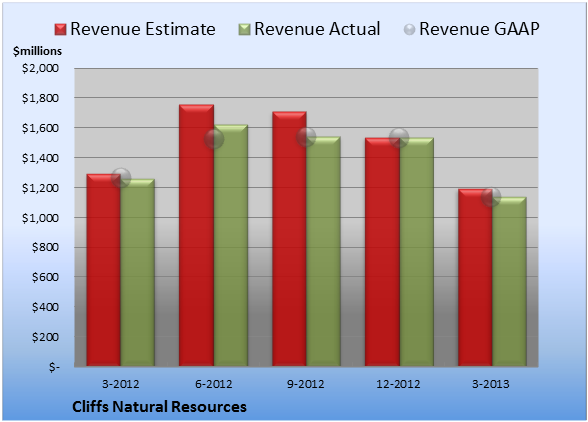The image size is (588, 422).
Task: Click the GAAP sphere marker for 3-2013
Action: click(x=491, y=197)
